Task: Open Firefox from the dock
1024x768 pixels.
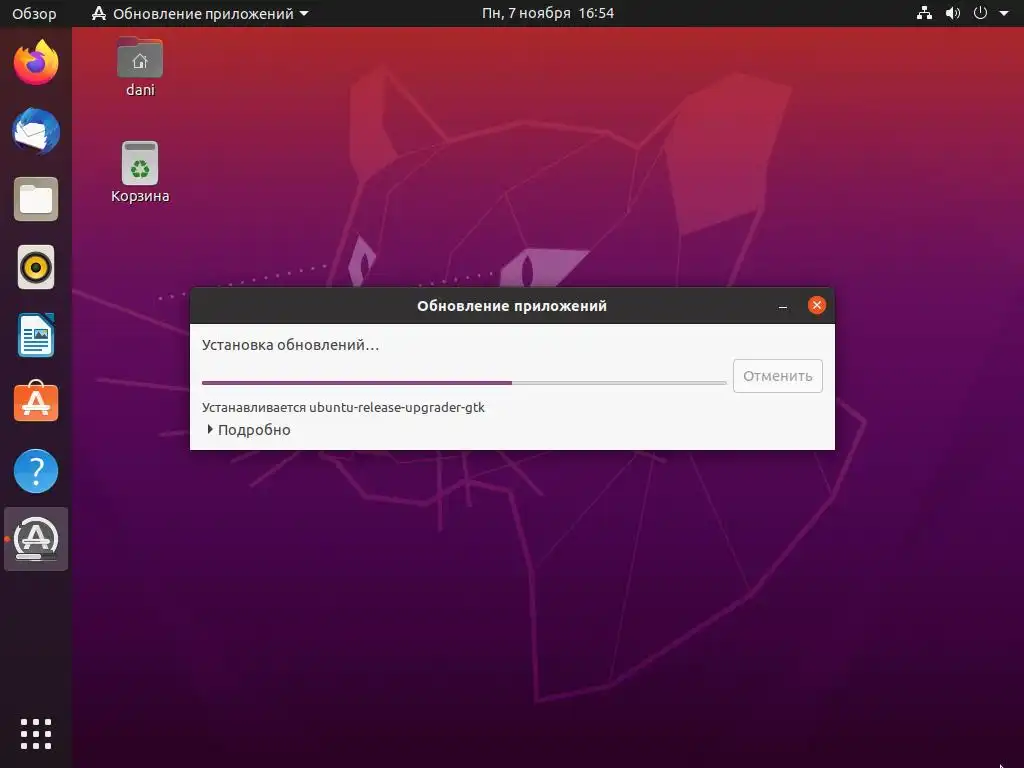Action: (36, 62)
